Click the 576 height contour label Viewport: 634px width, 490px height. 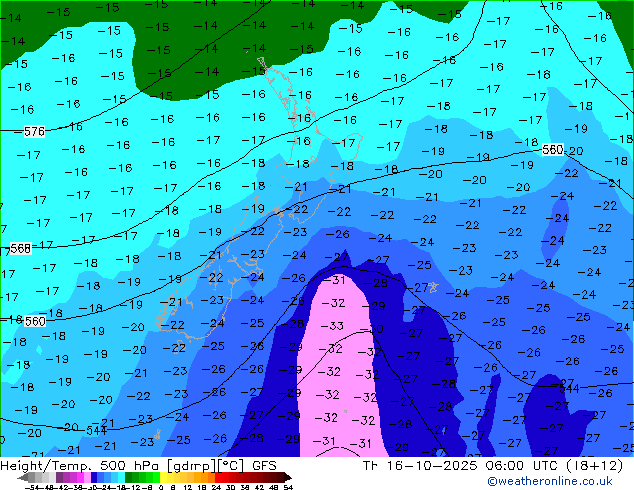[34, 131]
